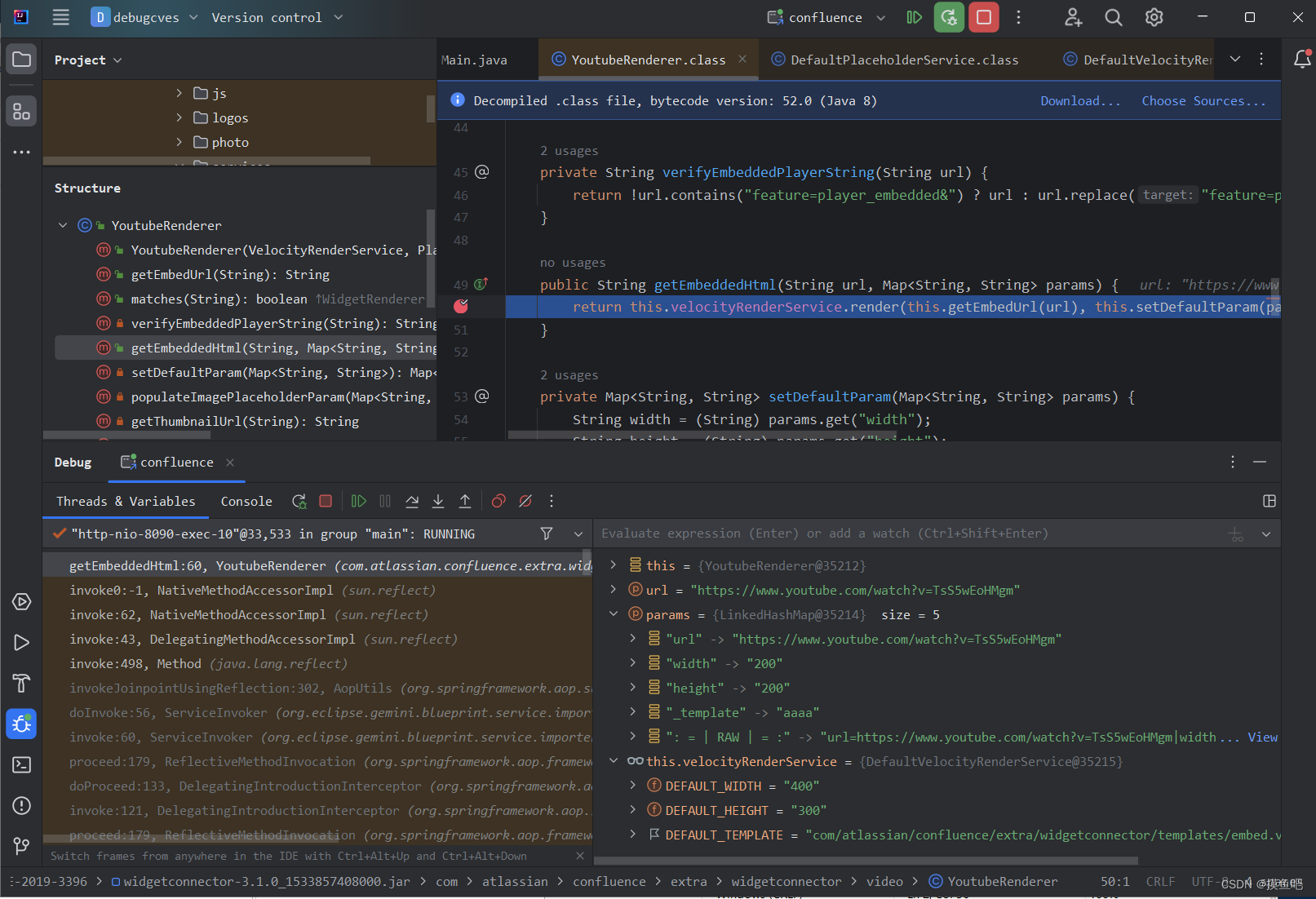Click the widgetconnector breadcrumb in the status bar
The height and width of the screenshot is (899, 1316).
(786, 881)
